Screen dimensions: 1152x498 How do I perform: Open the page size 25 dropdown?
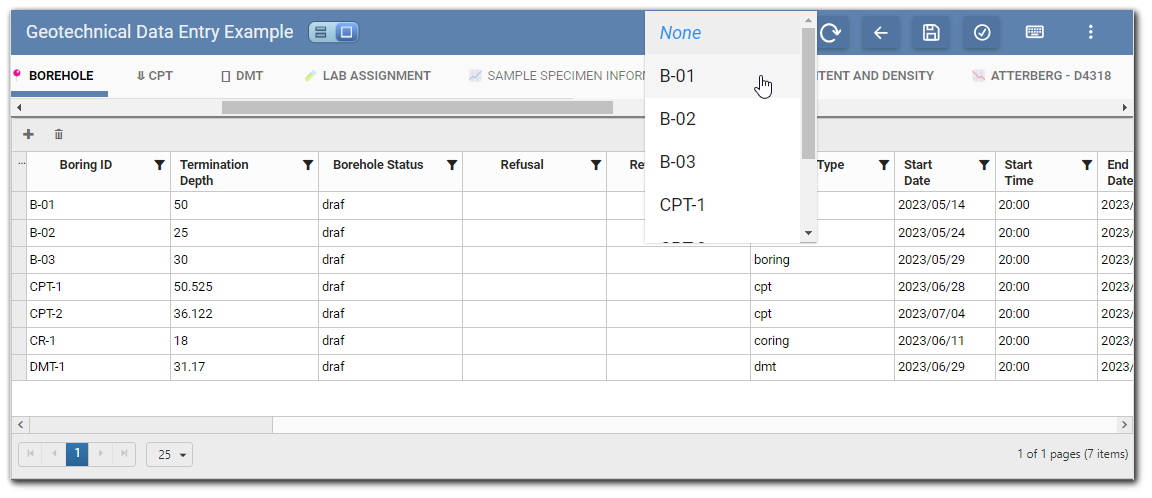[169, 454]
